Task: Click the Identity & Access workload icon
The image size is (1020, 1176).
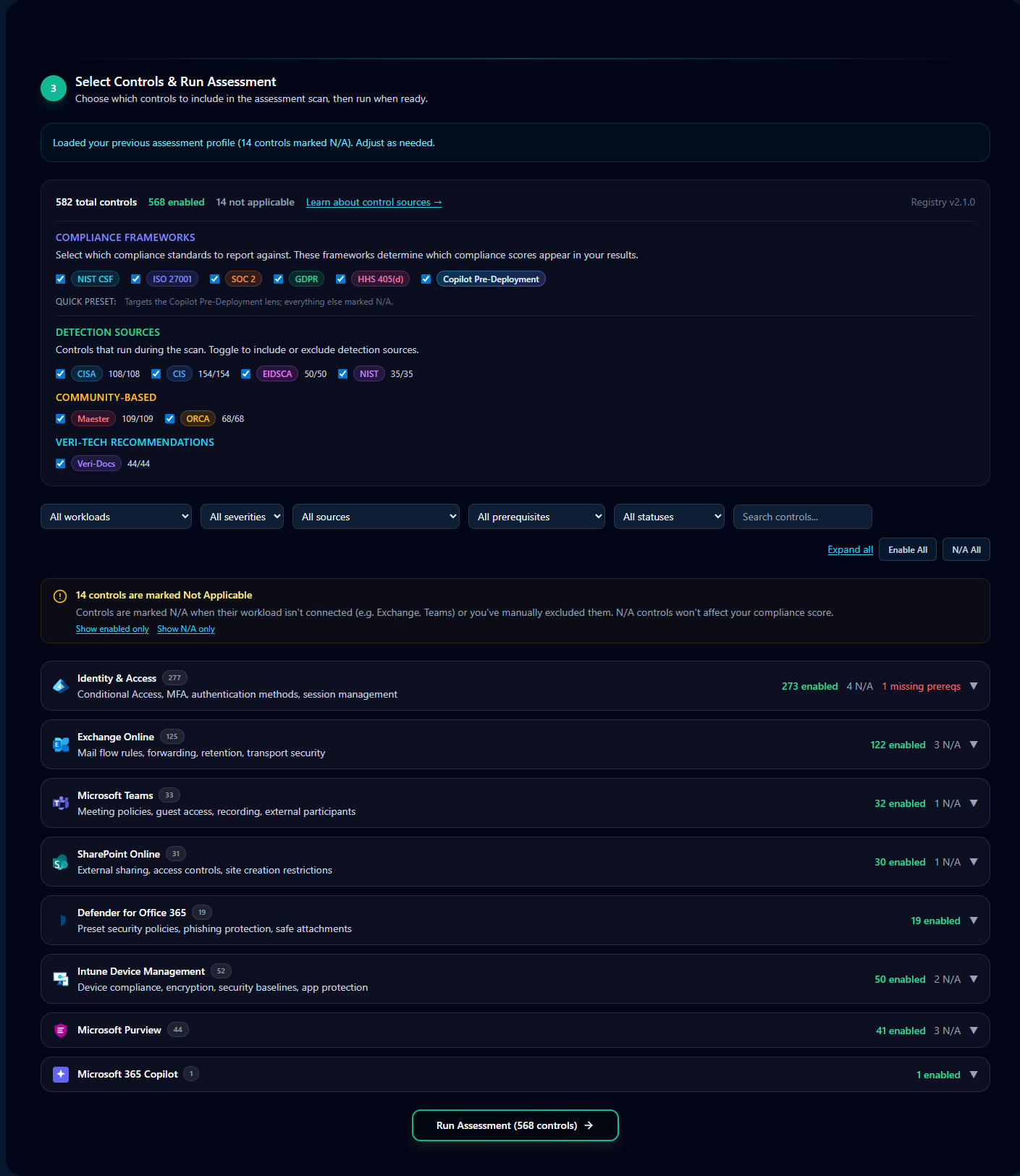Action: 61,685
